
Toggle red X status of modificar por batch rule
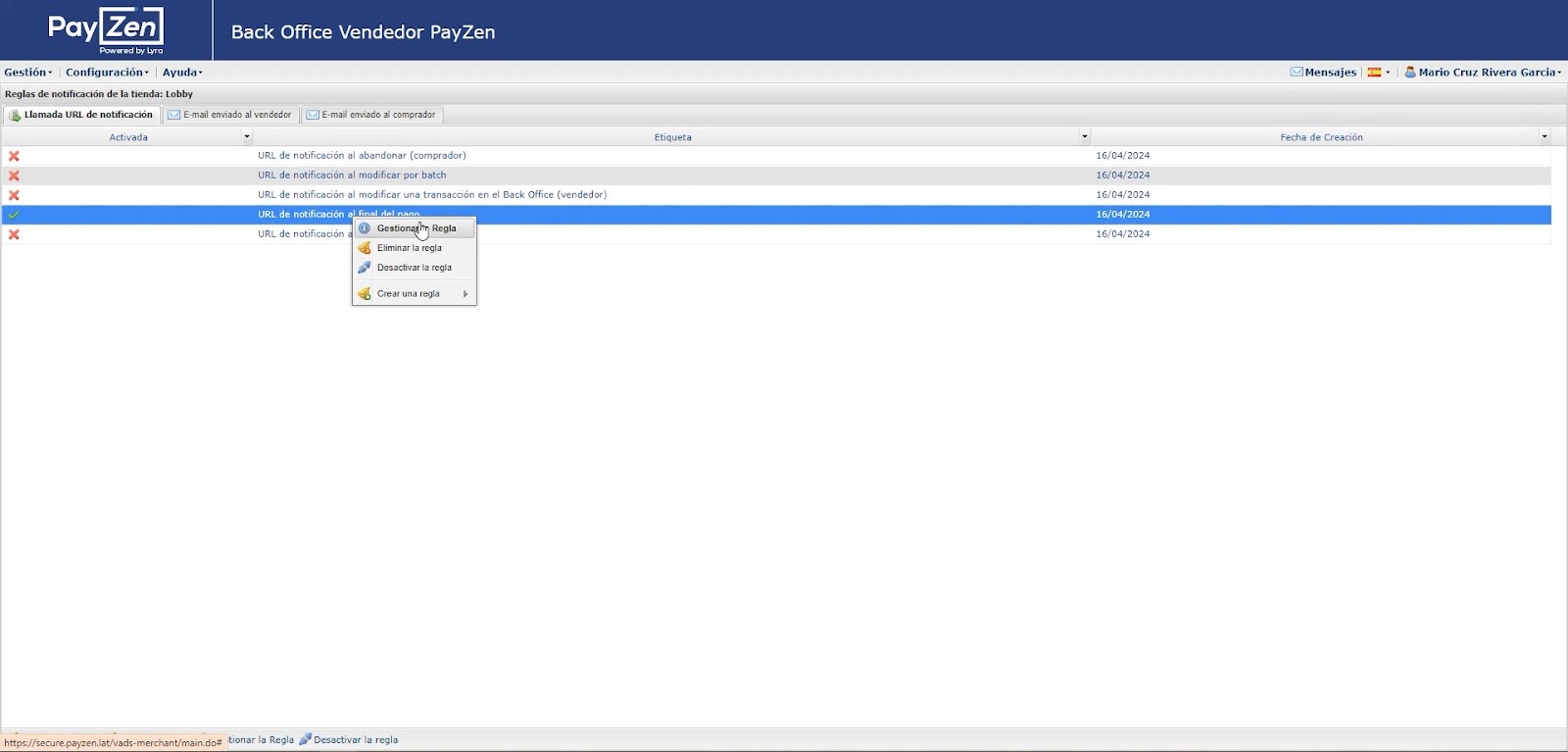point(14,175)
